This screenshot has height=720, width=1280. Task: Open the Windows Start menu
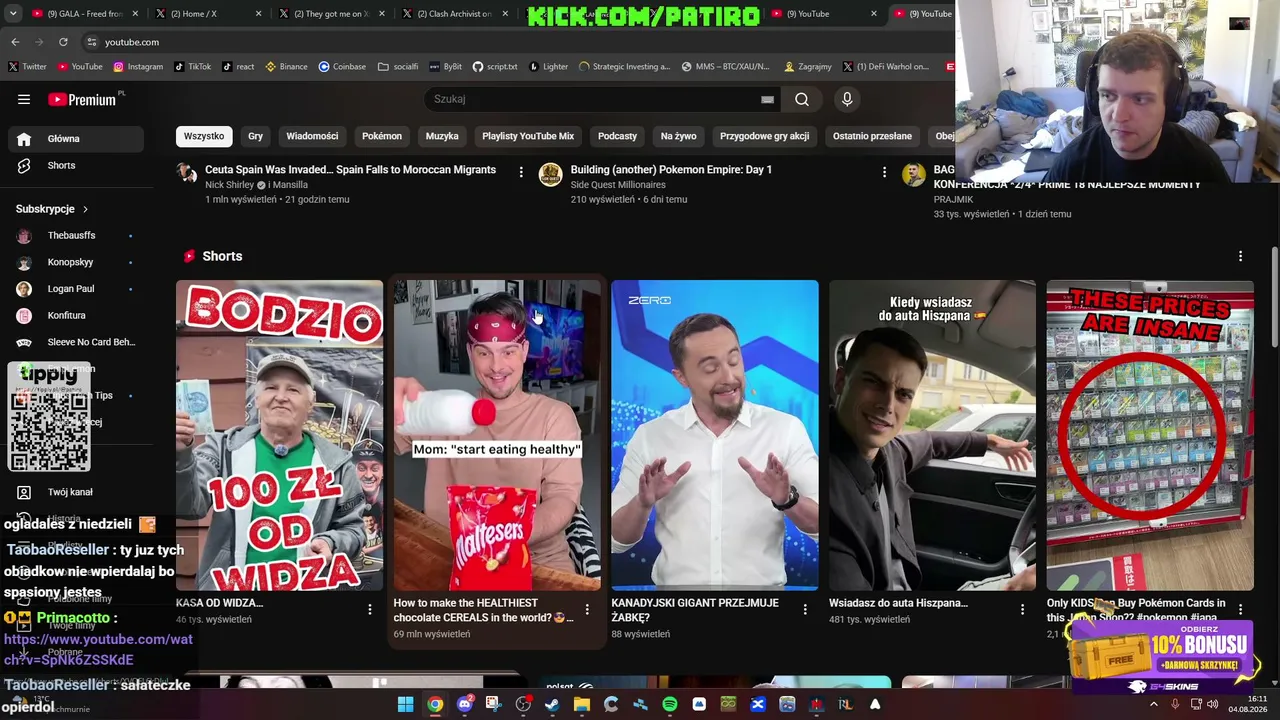(x=405, y=705)
